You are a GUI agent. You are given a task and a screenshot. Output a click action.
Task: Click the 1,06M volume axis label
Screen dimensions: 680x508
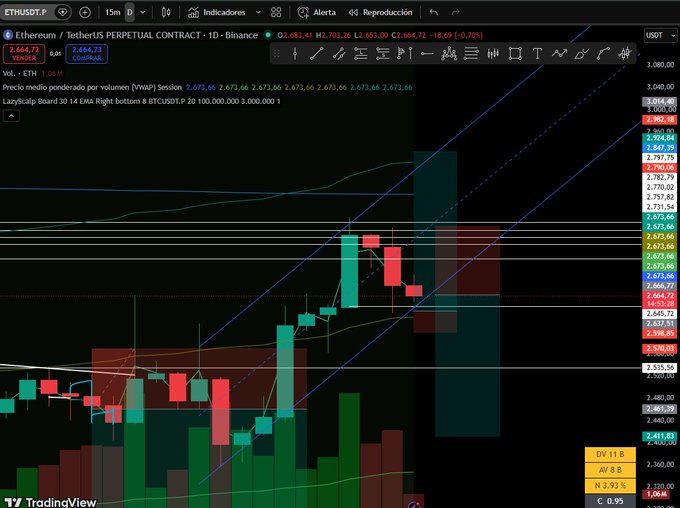656,494
